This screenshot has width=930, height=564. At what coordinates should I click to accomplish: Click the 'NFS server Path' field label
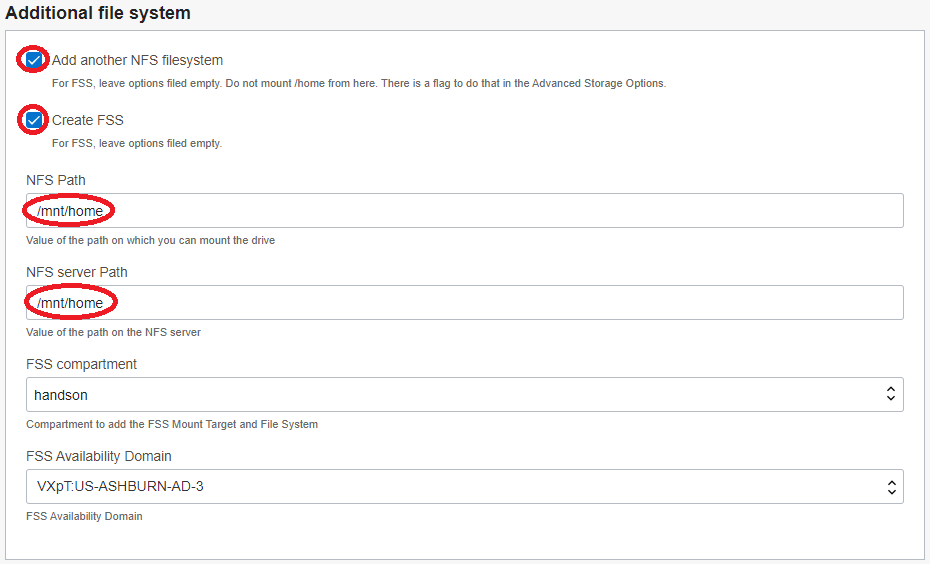point(77,272)
